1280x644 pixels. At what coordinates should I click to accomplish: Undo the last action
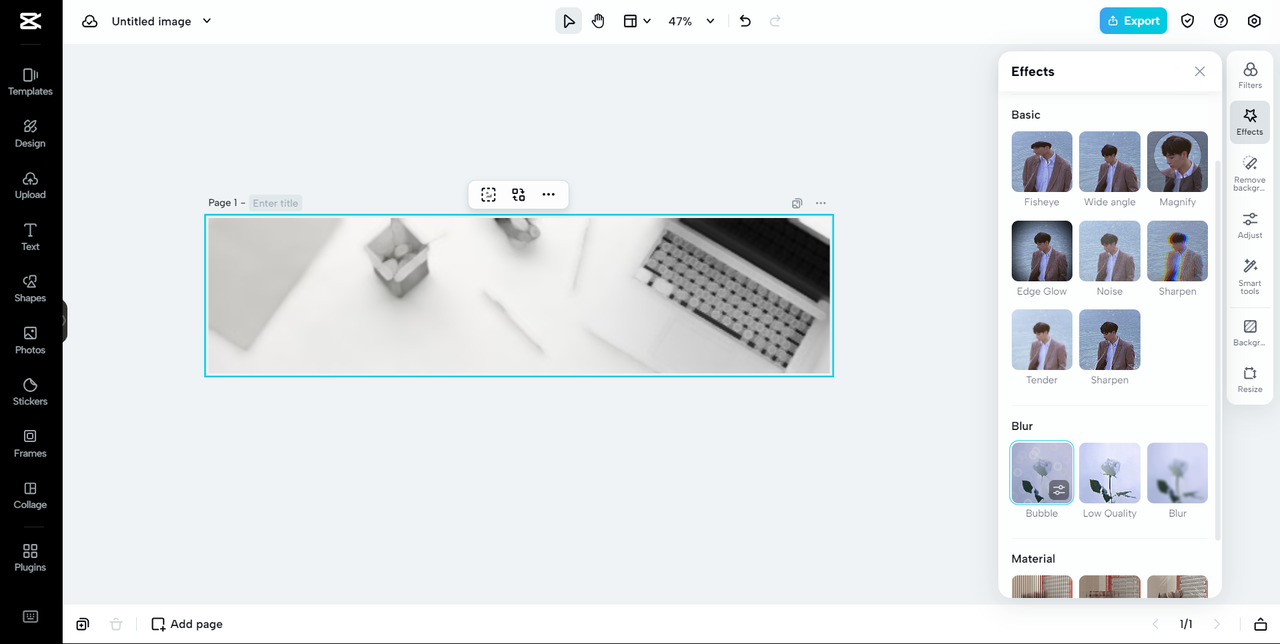745,21
